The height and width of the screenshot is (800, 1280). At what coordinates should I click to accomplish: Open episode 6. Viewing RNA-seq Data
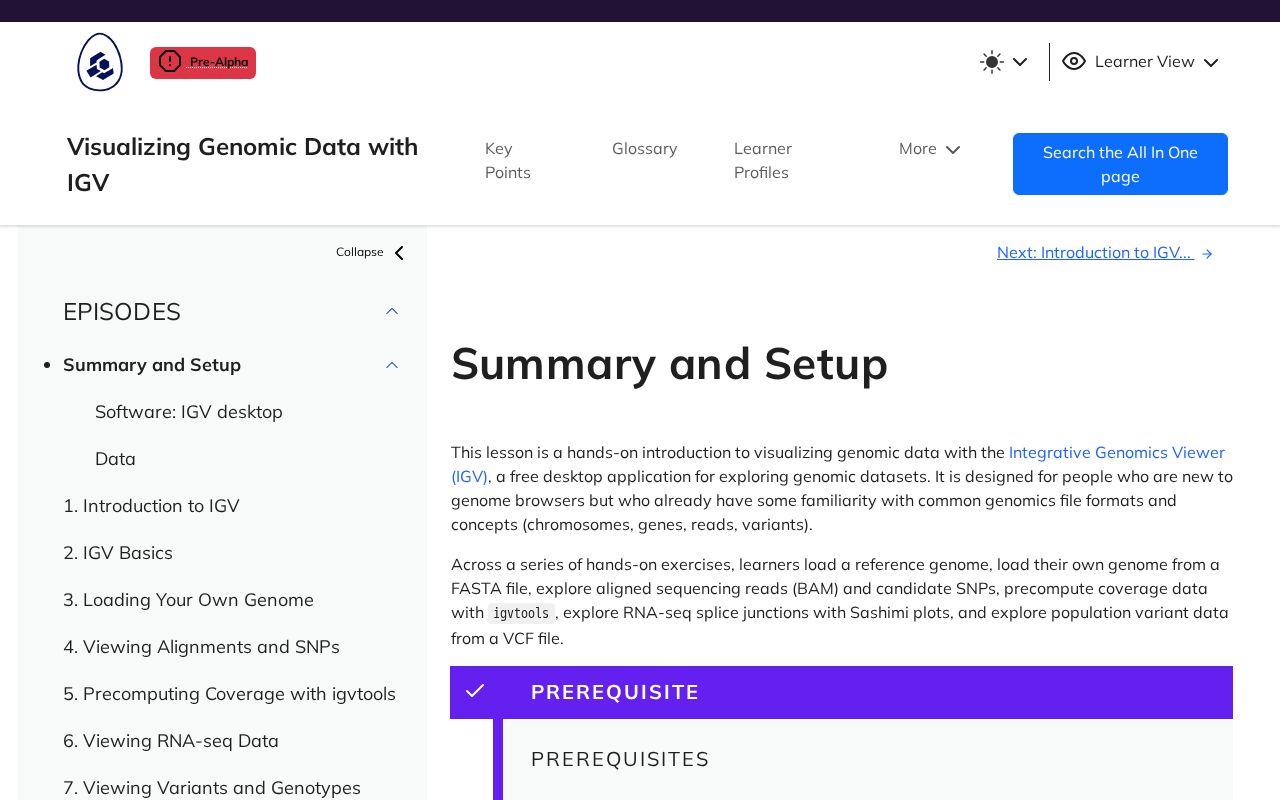(x=171, y=741)
